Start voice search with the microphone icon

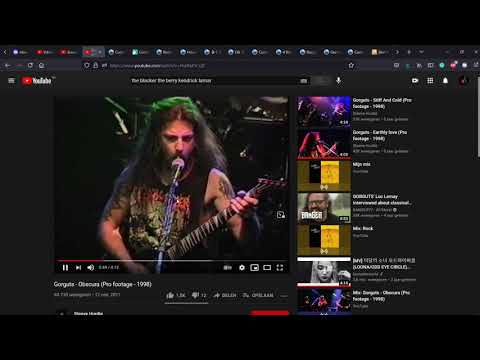338,81
